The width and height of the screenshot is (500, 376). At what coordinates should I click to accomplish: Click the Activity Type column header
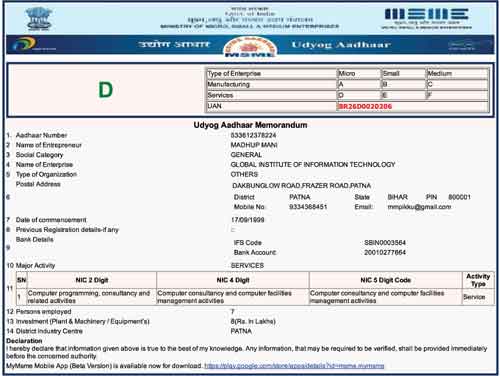[x=478, y=280]
